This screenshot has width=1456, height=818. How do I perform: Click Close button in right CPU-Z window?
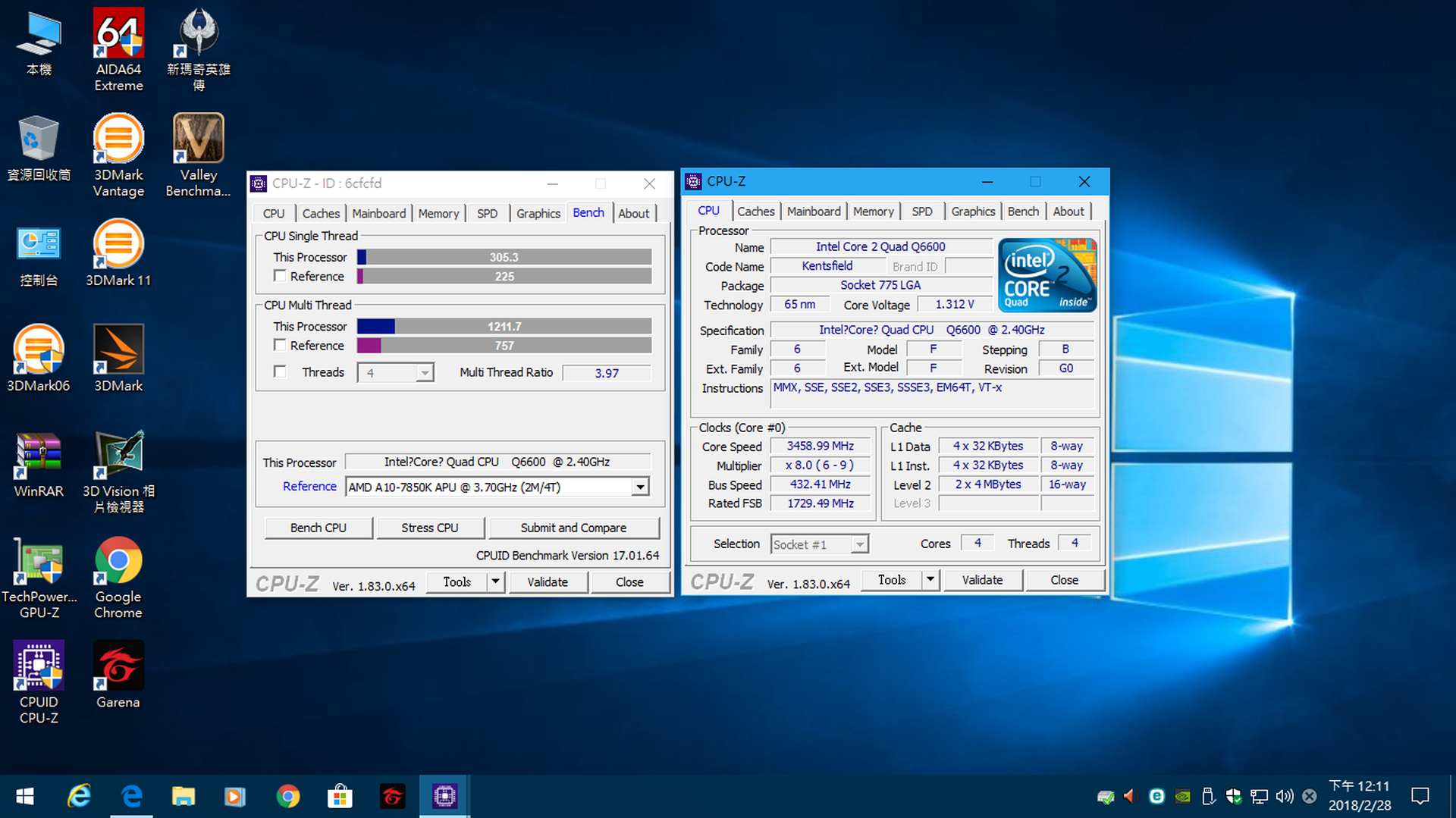pyautogui.click(x=1064, y=580)
